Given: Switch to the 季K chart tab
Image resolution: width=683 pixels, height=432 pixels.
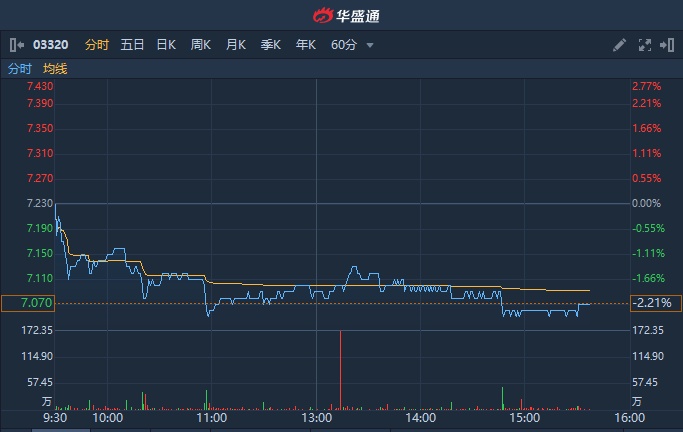Looking at the screenshot, I should tap(270, 45).
